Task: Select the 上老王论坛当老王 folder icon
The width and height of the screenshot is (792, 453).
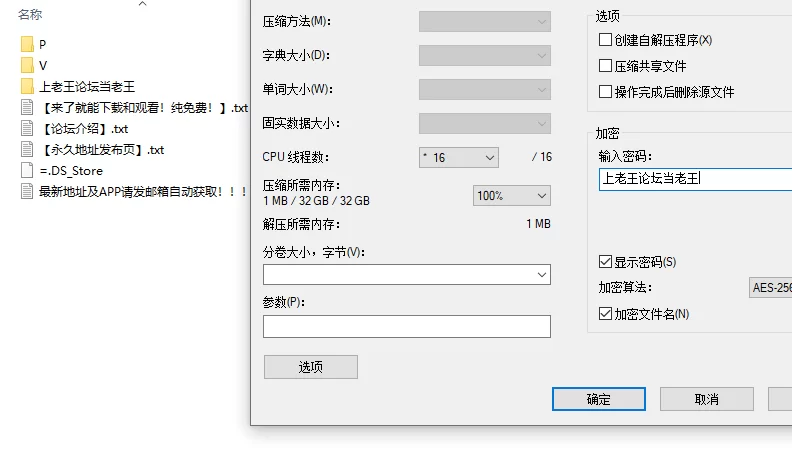Action: coord(27,86)
